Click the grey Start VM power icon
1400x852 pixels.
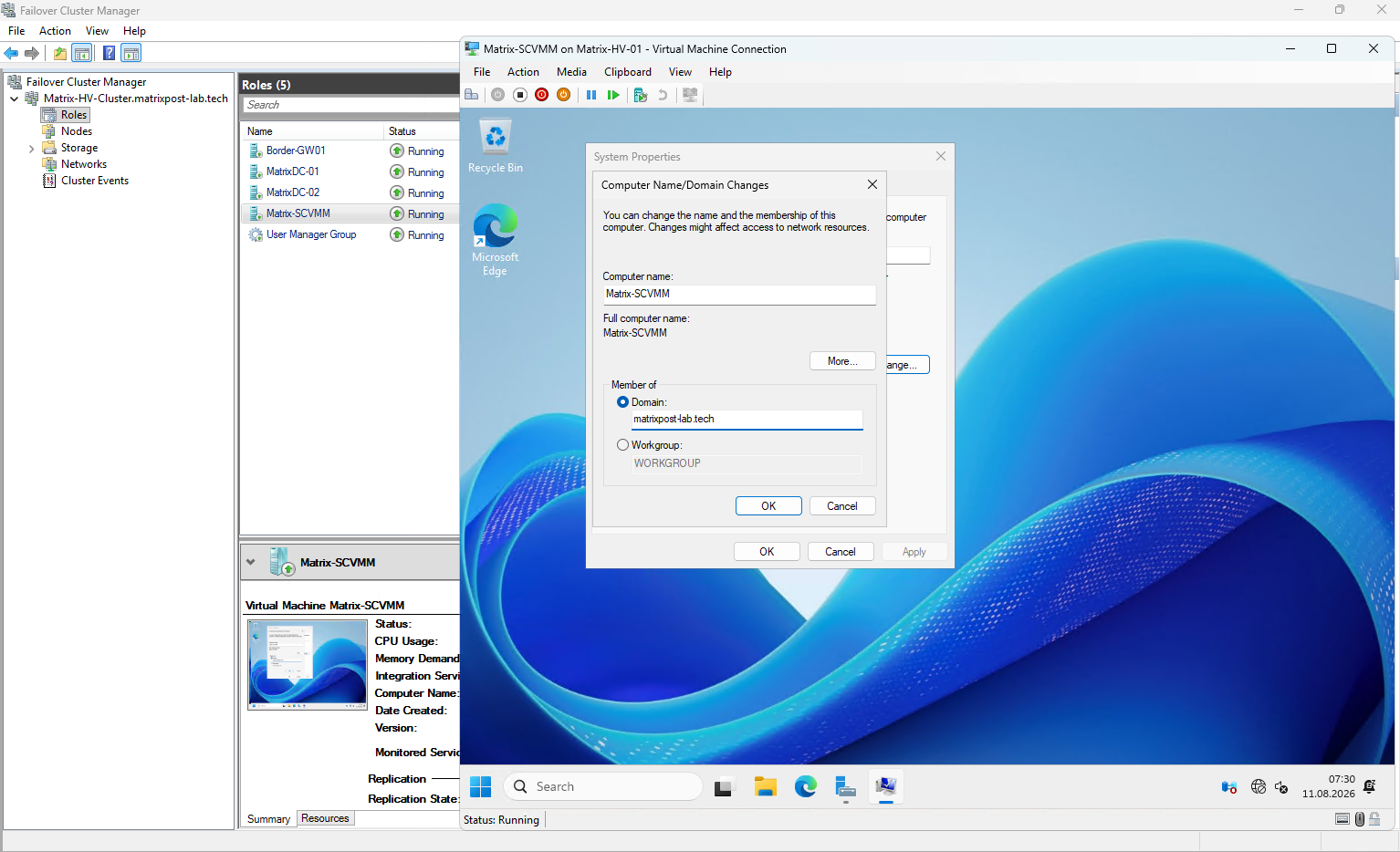click(x=497, y=95)
